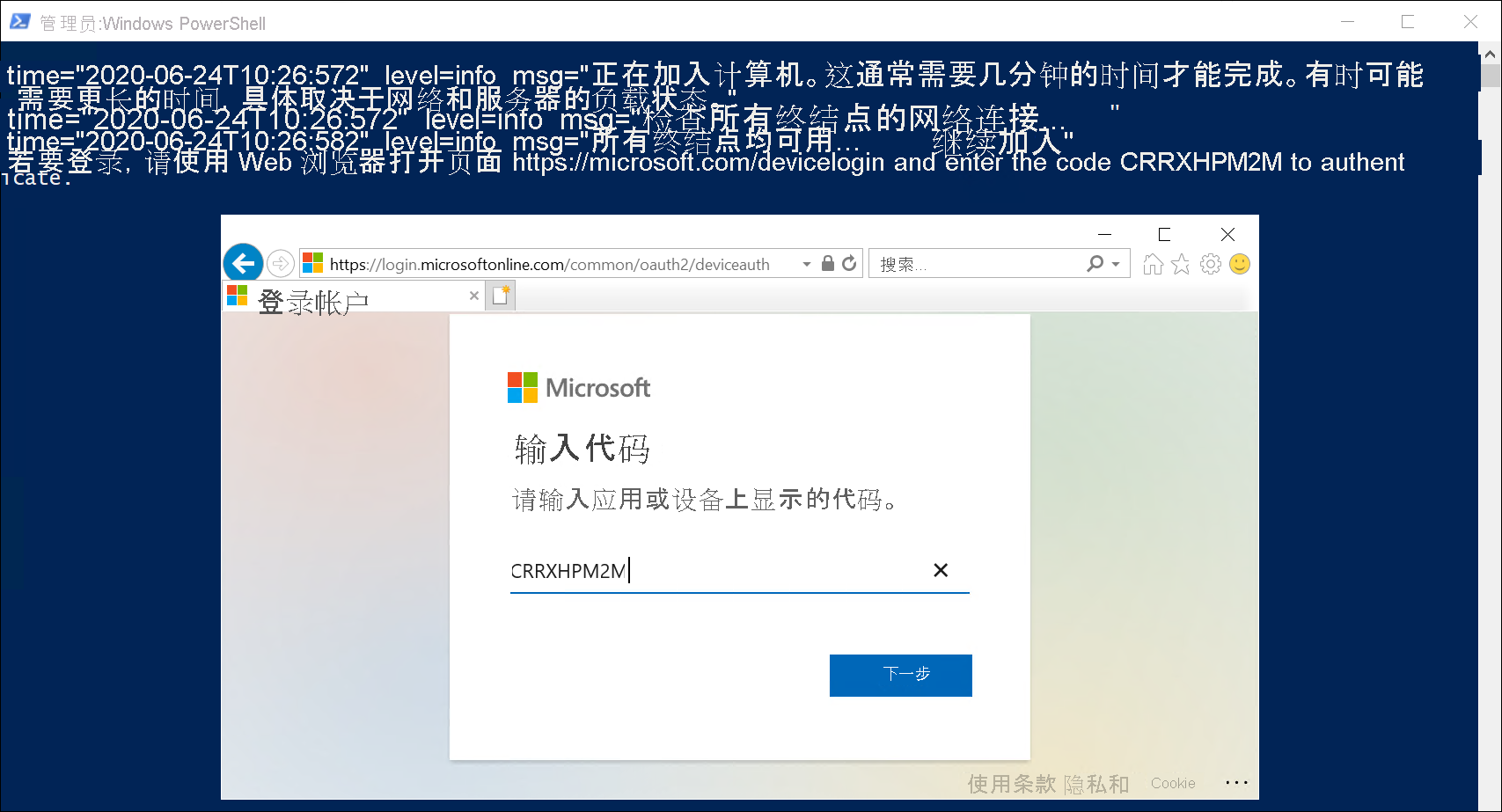Go back with the browser back arrow
The height and width of the screenshot is (812, 1502).
coord(244,262)
